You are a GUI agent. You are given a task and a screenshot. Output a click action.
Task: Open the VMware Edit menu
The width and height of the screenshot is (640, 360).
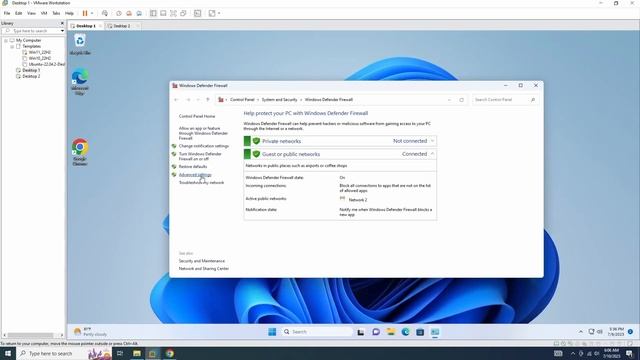coord(19,13)
